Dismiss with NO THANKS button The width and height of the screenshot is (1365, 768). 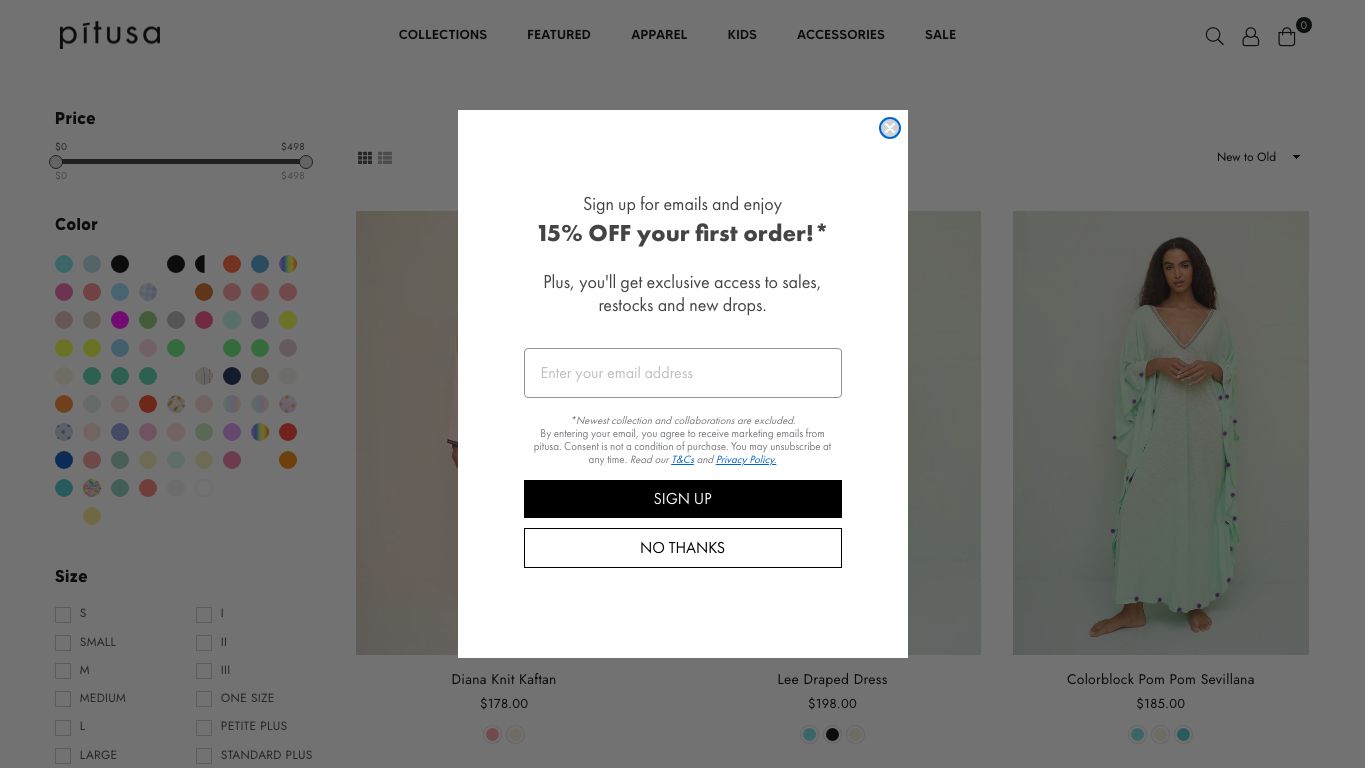point(683,548)
